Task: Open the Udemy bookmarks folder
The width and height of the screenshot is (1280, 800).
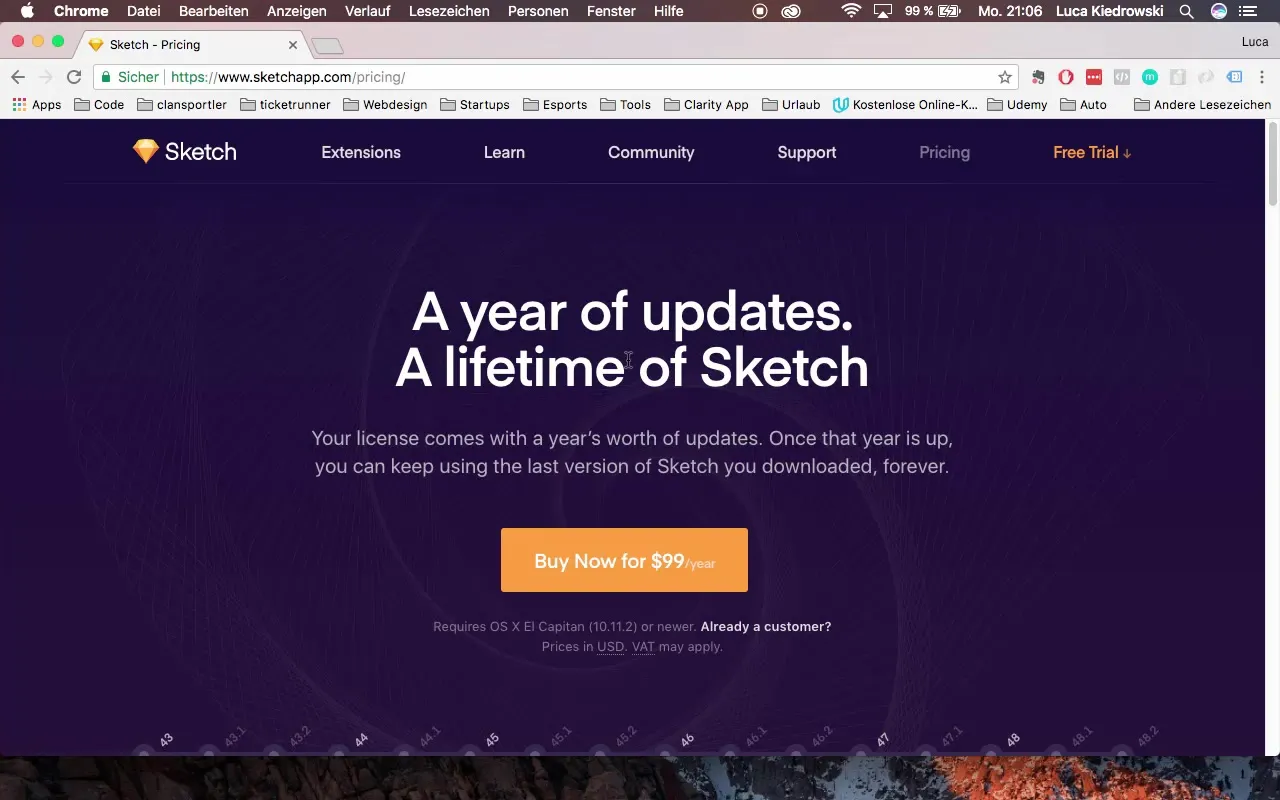Action: point(1017,104)
